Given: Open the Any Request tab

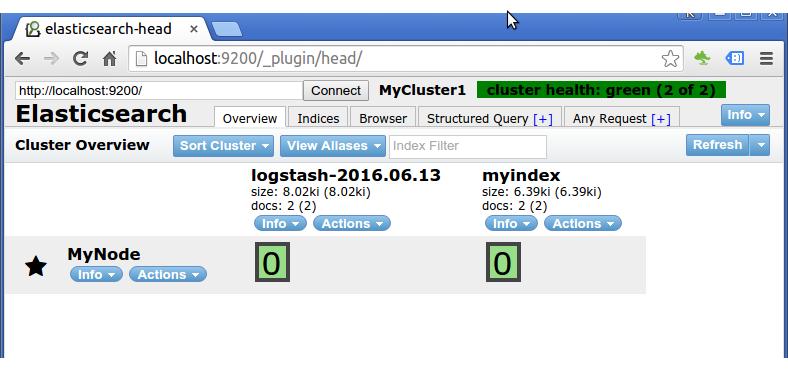Looking at the screenshot, I should (x=622, y=118).
